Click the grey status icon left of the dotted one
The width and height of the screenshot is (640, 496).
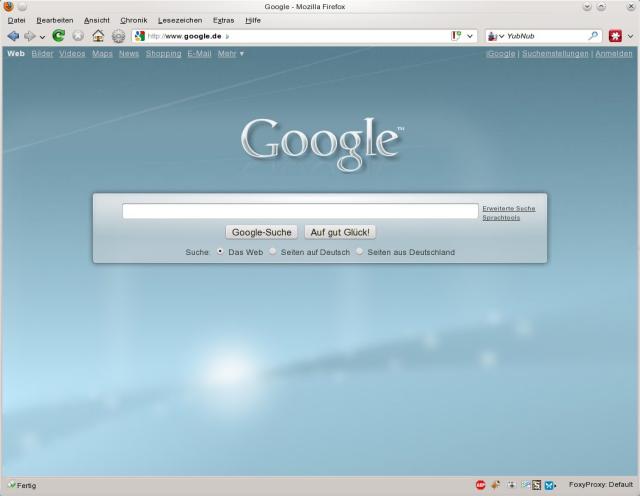click(x=511, y=485)
